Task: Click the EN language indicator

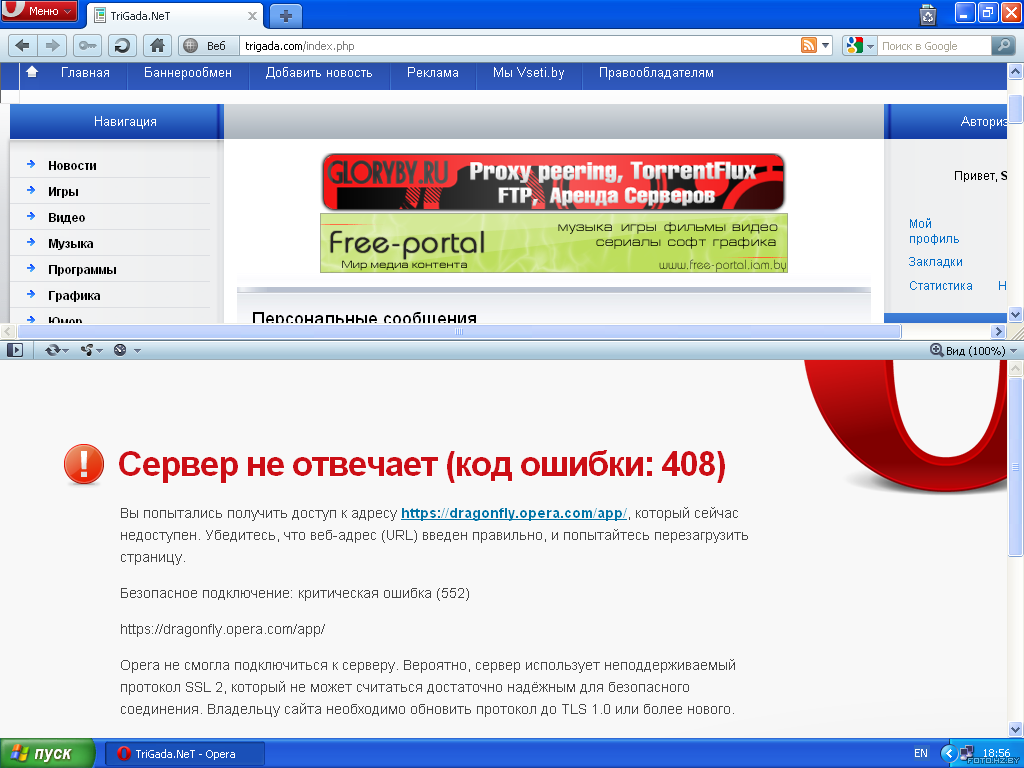Action: 921,753
